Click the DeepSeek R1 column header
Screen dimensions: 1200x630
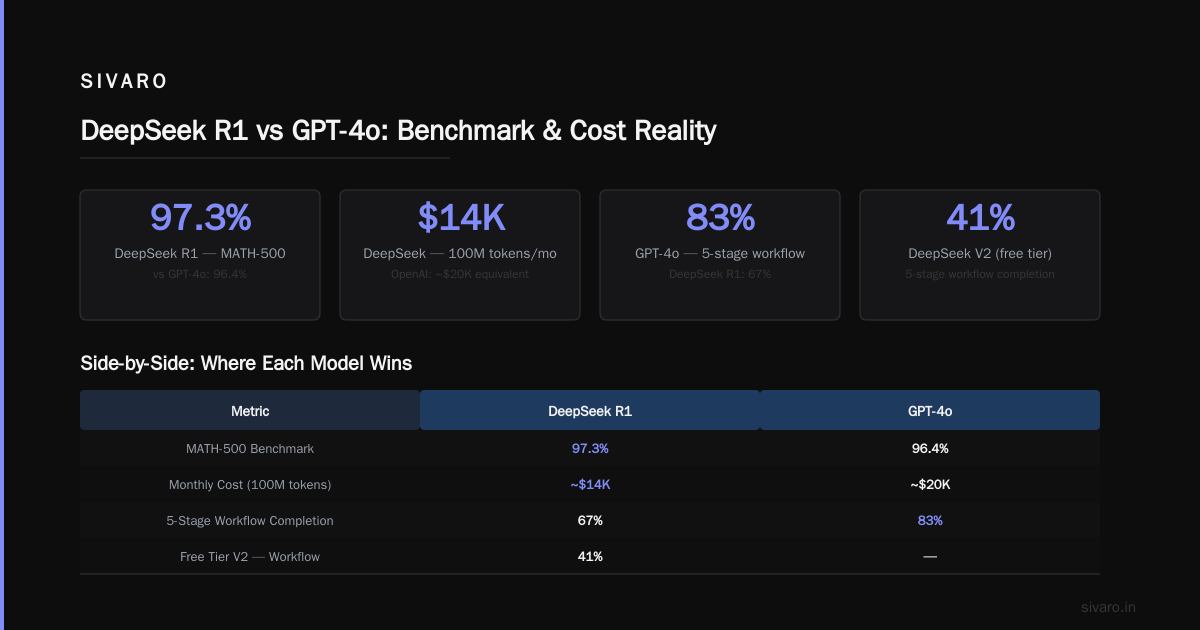[590, 411]
